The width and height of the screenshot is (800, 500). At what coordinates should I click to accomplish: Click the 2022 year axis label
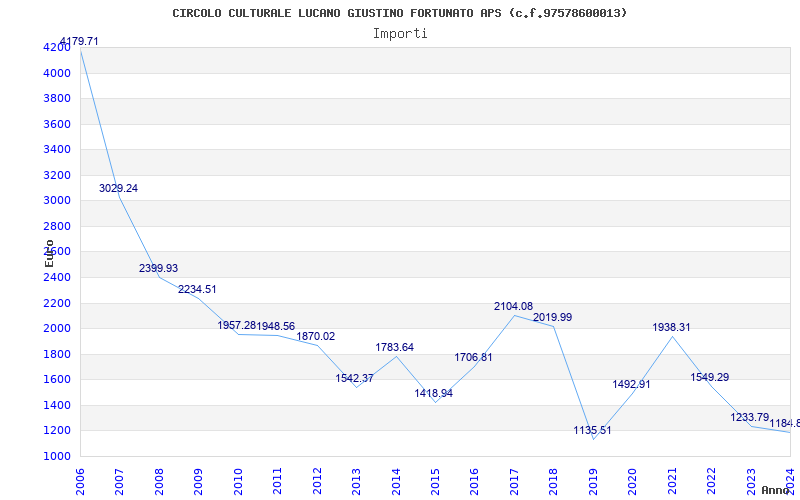pyautogui.click(x=712, y=481)
